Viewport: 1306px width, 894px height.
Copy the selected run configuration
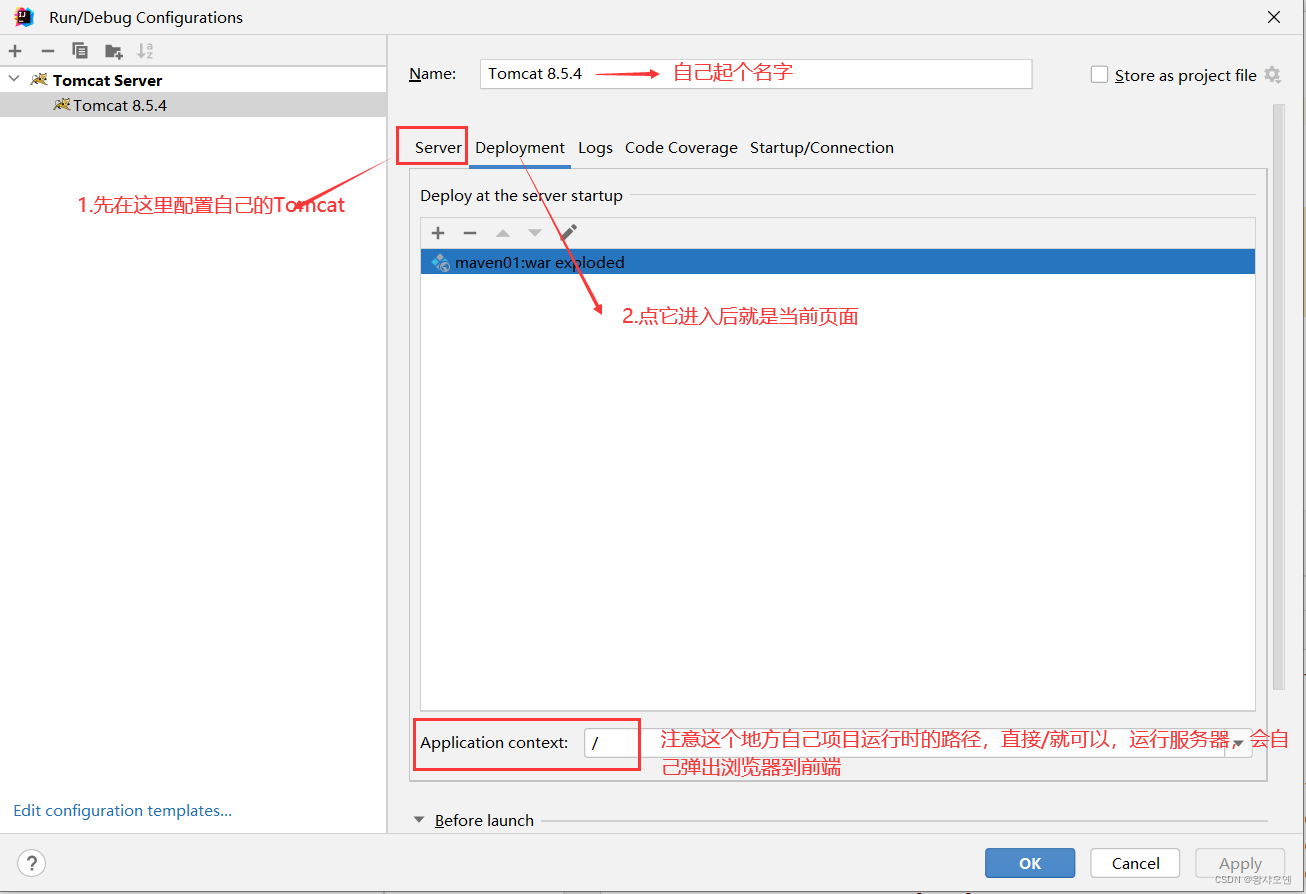[x=80, y=51]
